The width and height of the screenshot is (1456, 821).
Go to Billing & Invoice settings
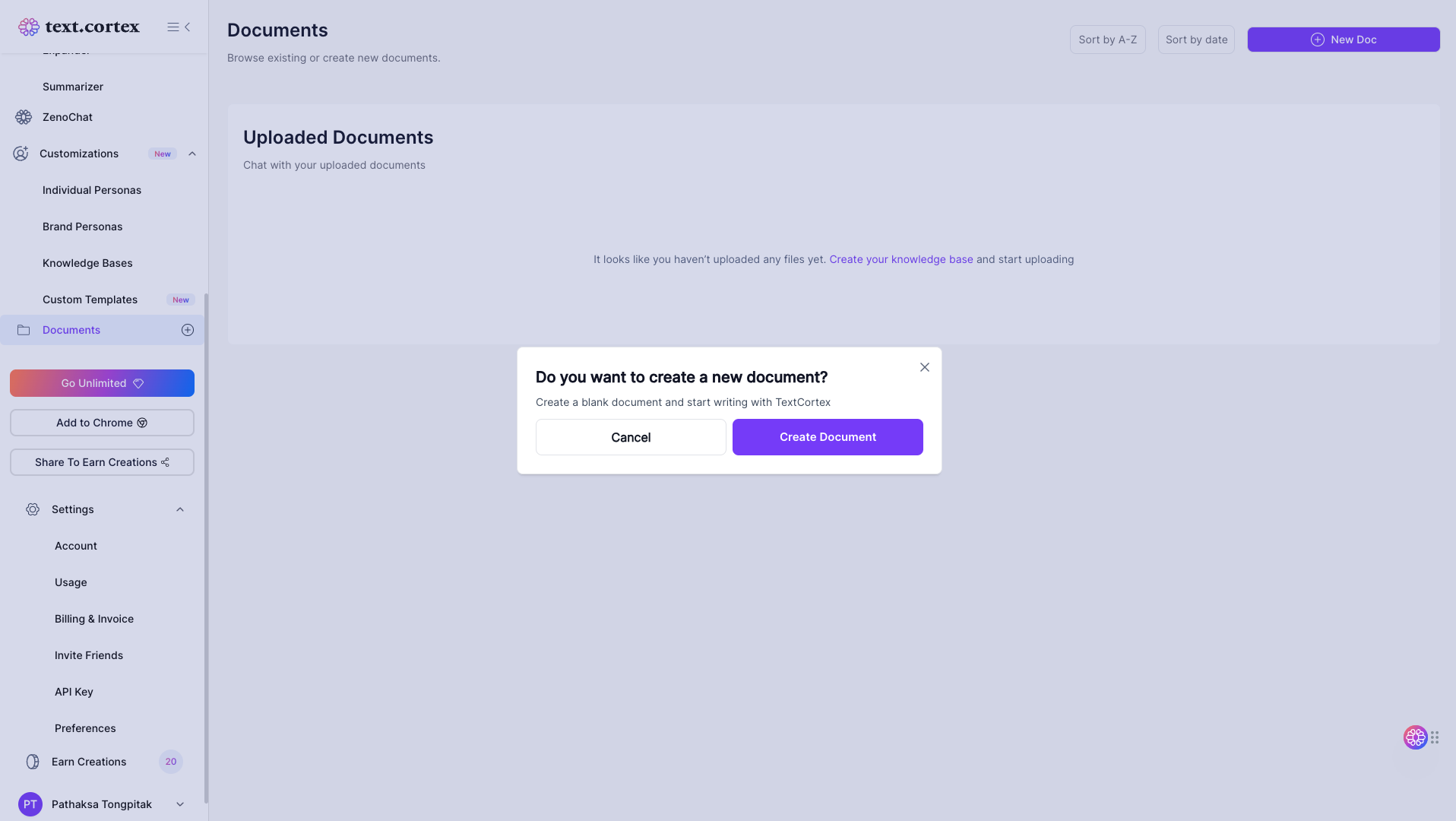click(x=94, y=619)
